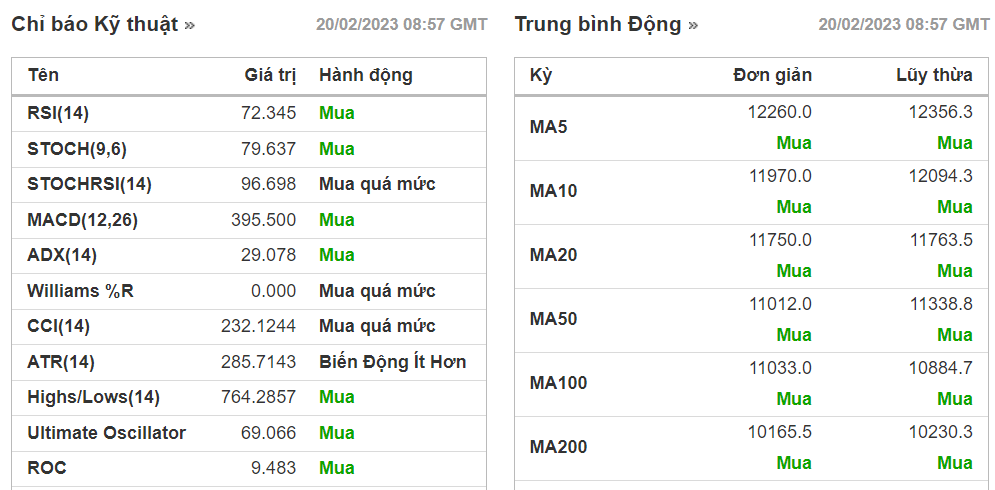Open the Trung bình Động heading link

[x=606, y=24]
